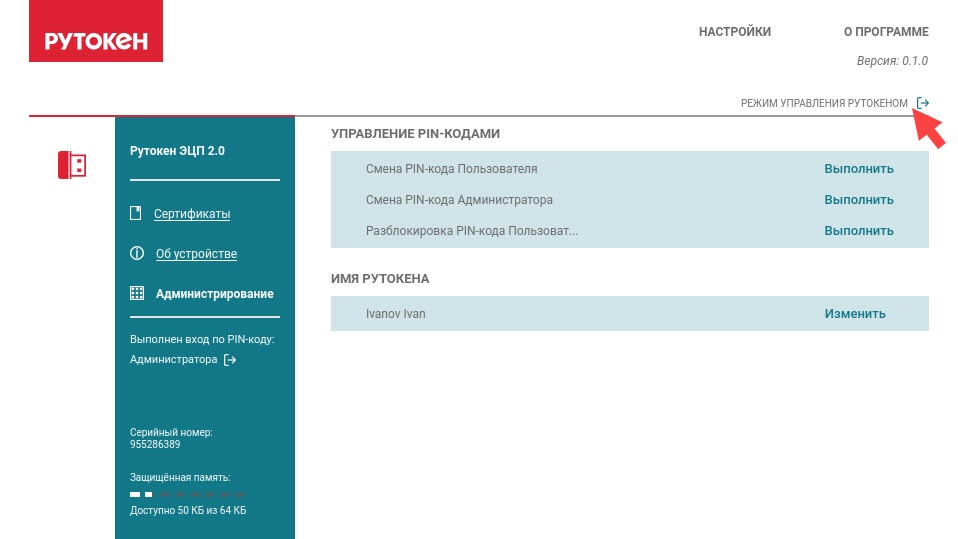
Task: Click the Защищённая память usage bar
Action: click(x=187, y=495)
